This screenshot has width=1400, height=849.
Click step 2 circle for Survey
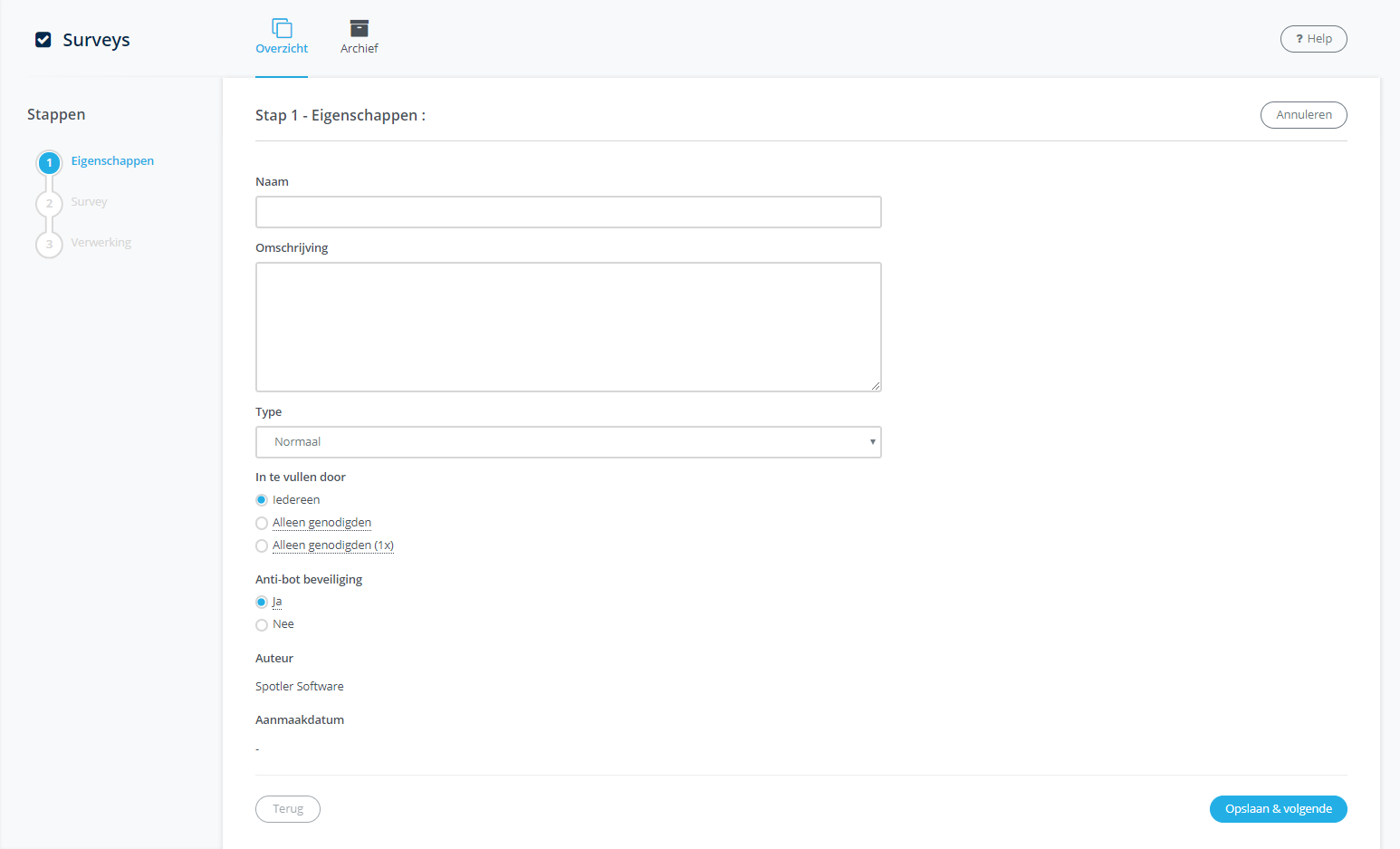click(49, 203)
